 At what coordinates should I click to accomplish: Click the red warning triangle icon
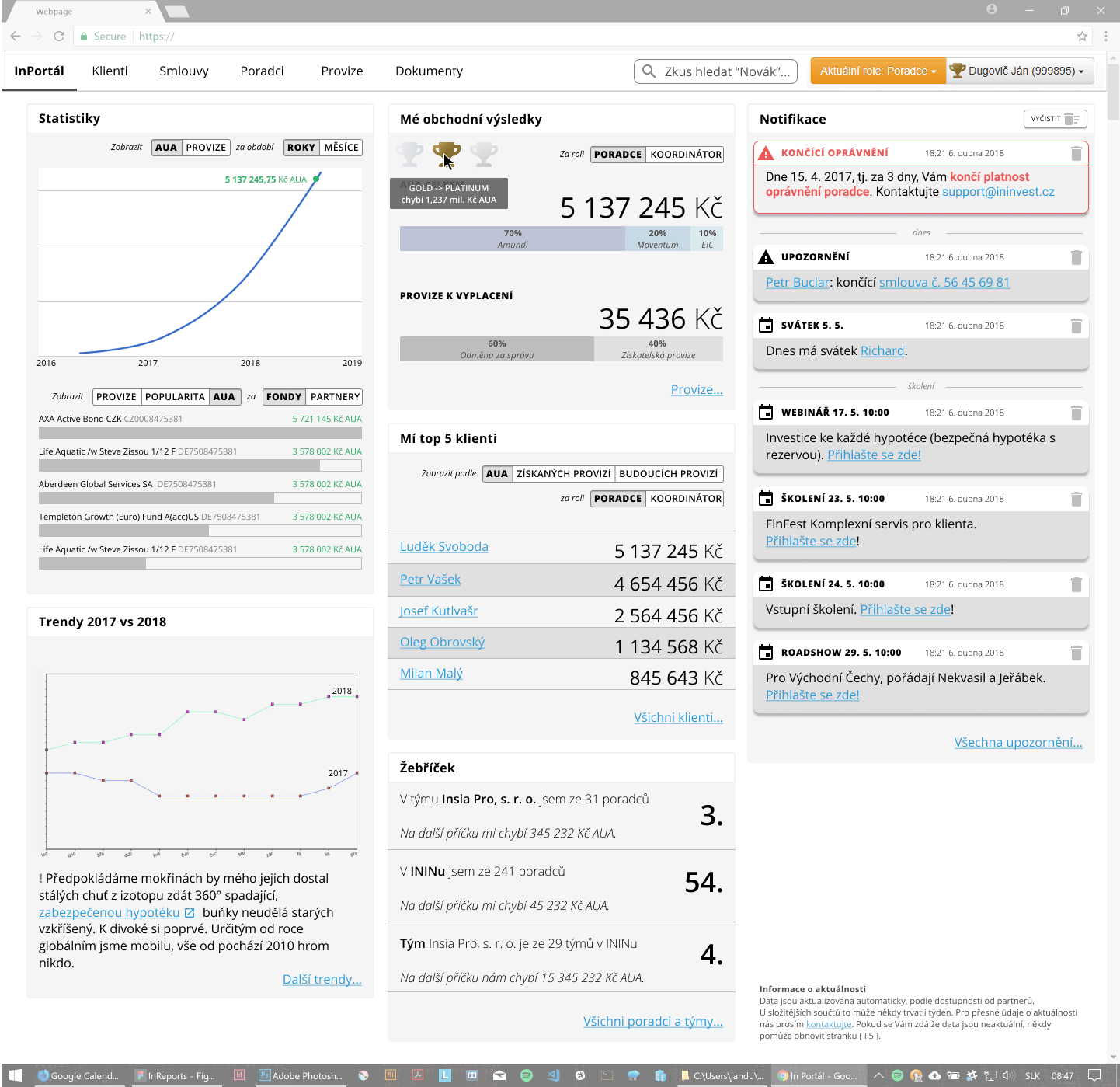point(766,152)
